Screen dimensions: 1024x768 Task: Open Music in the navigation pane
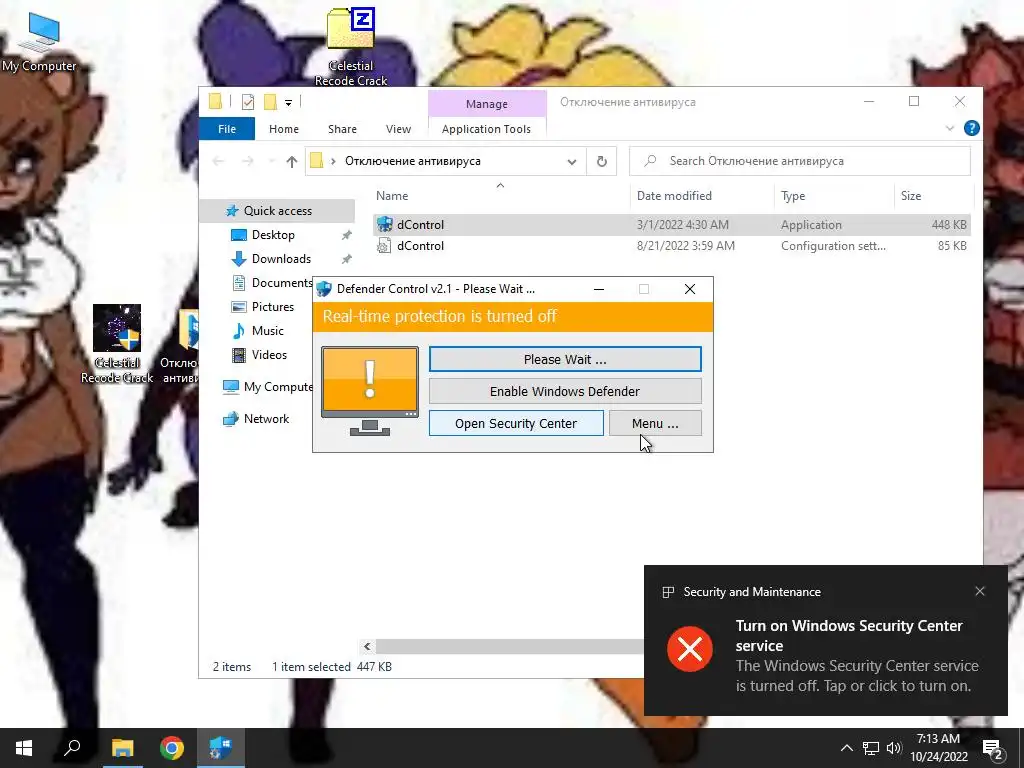pyautogui.click(x=267, y=330)
